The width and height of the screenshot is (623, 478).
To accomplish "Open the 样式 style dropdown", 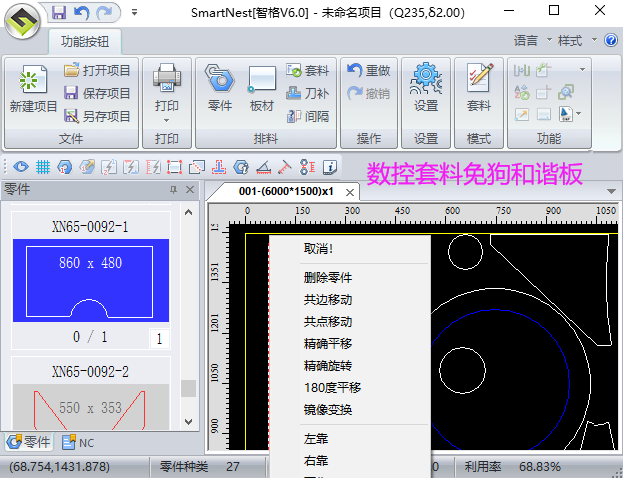I will (577, 40).
